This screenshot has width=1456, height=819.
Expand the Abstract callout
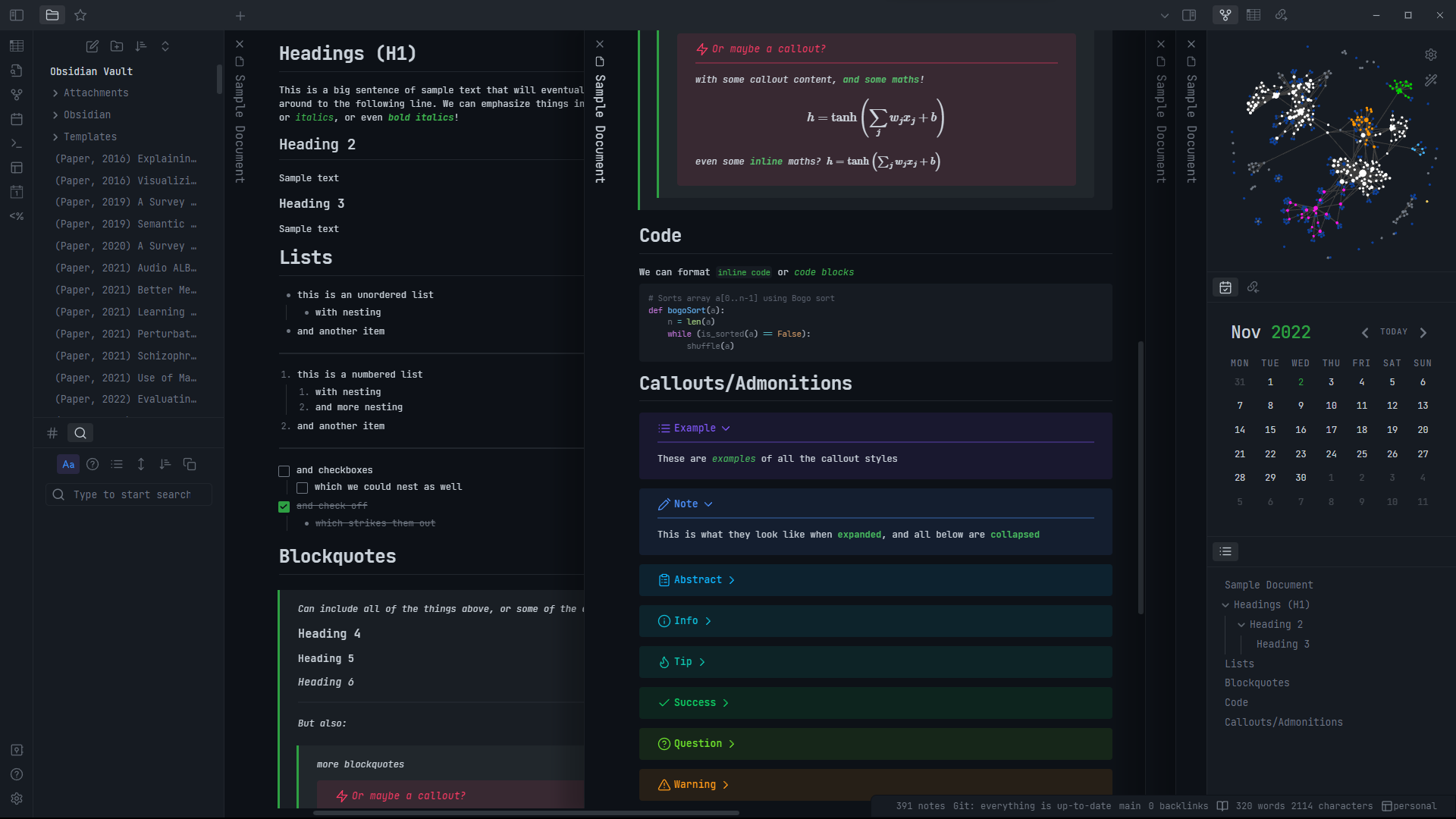click(732, 580)
